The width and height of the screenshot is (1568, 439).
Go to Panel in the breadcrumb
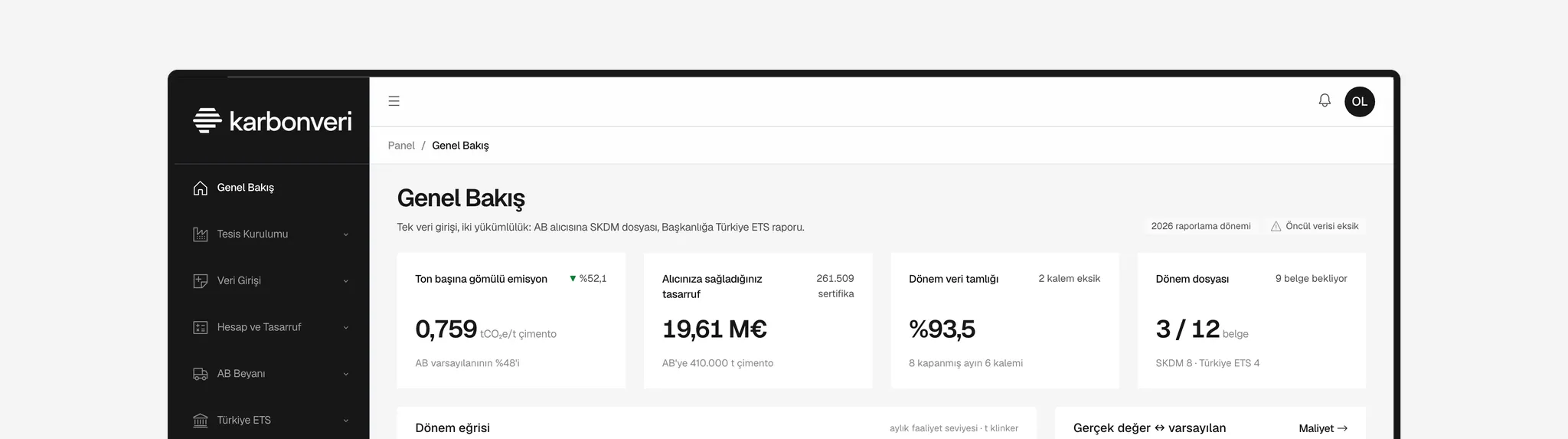pos(401,146)
